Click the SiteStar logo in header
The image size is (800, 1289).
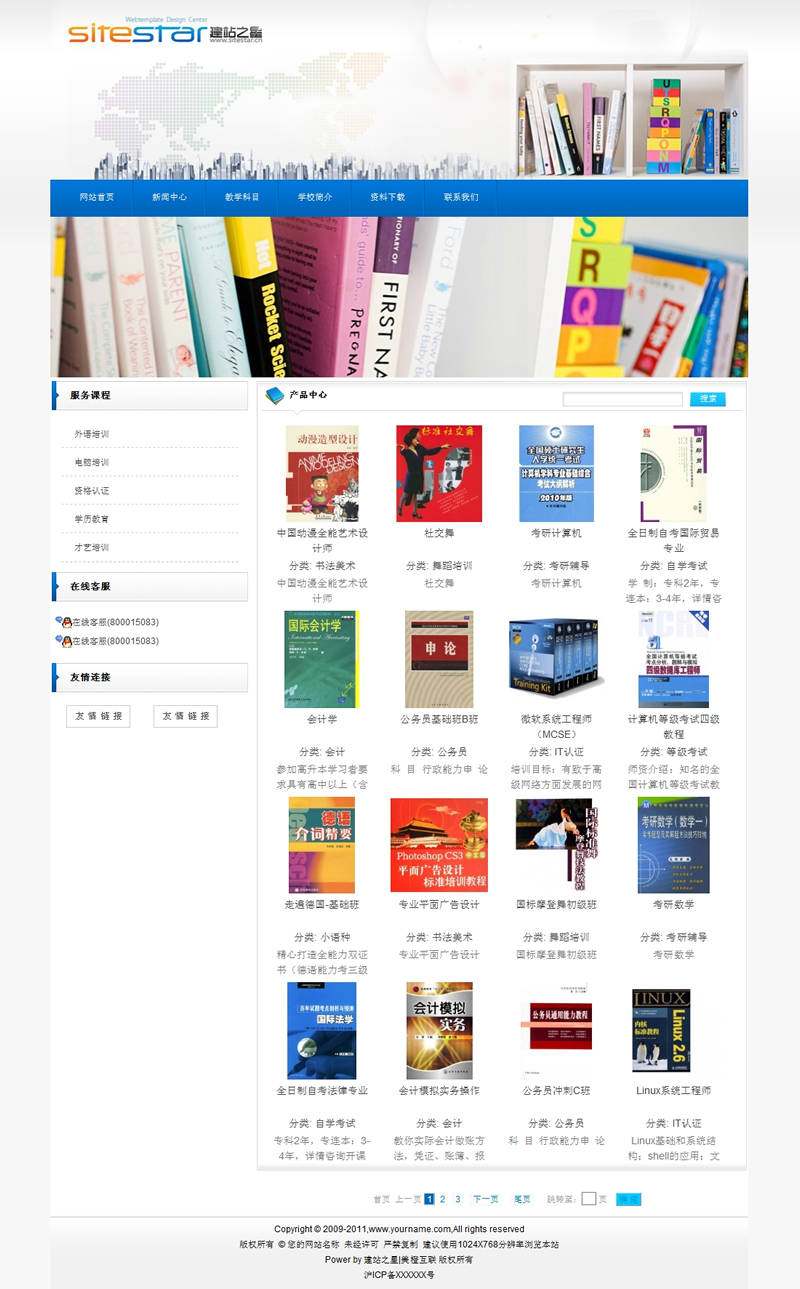(166, 32)
